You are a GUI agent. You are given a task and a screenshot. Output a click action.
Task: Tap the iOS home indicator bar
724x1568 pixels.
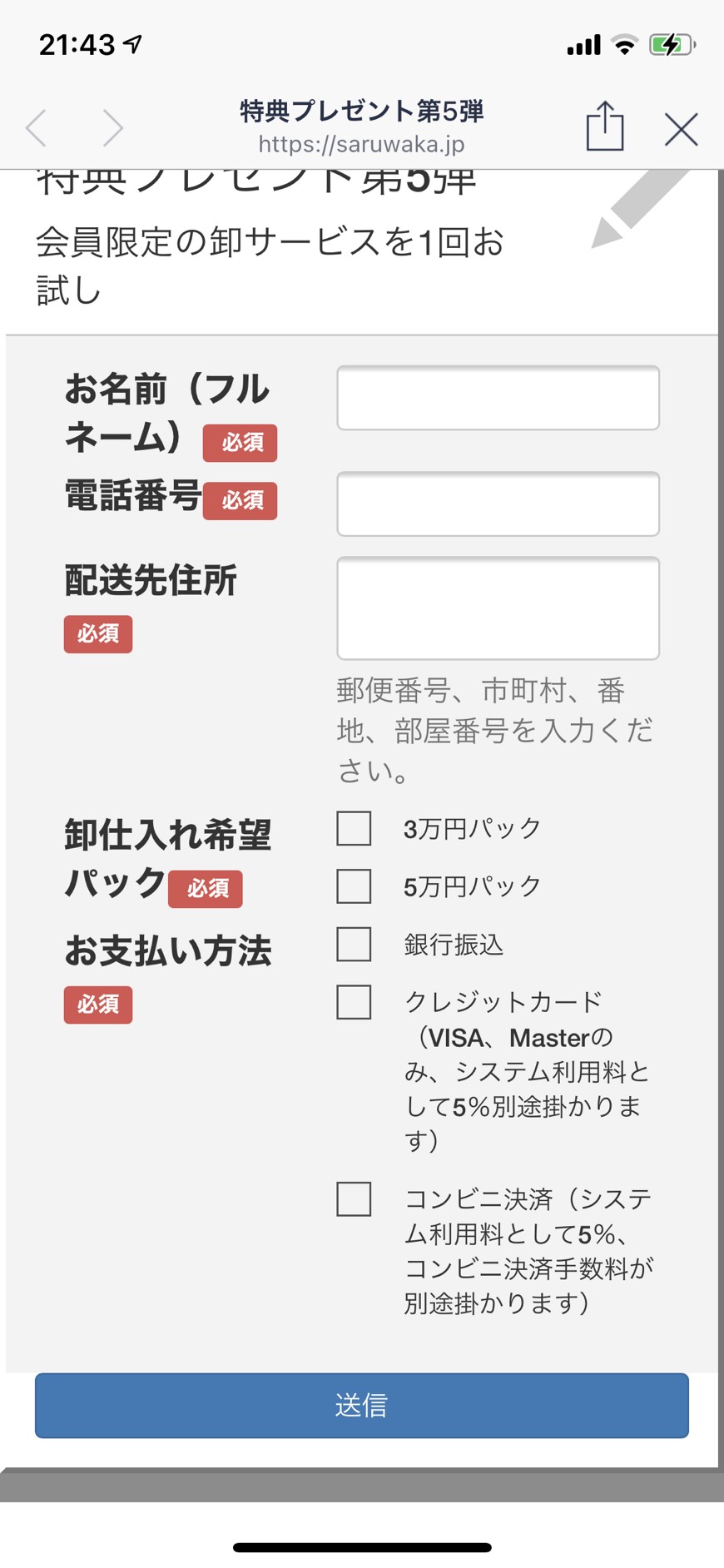(x=362, y=1547)
